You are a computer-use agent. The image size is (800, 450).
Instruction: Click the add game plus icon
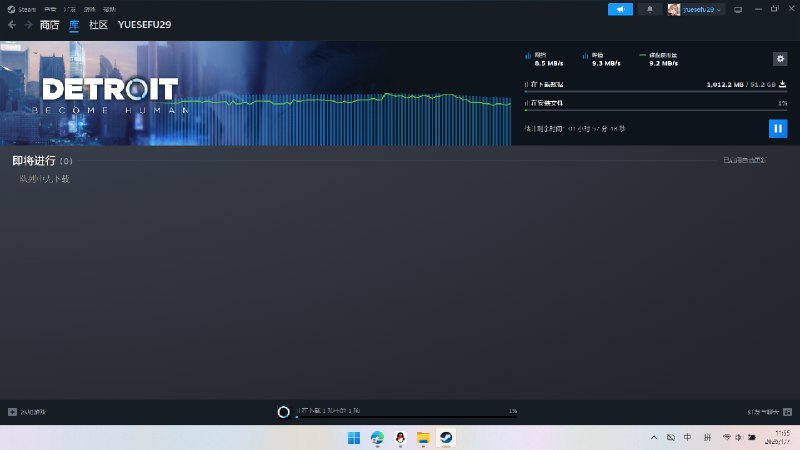[12, 412]
